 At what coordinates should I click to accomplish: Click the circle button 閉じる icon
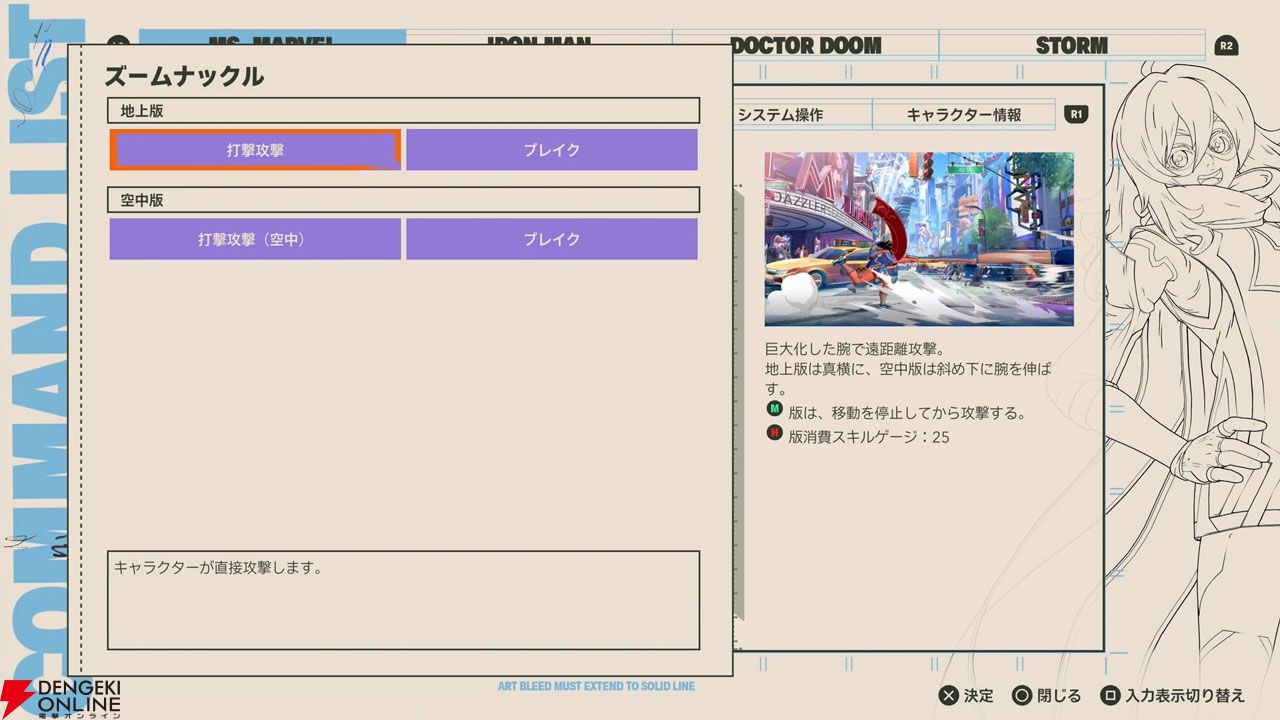point(1022,695)
